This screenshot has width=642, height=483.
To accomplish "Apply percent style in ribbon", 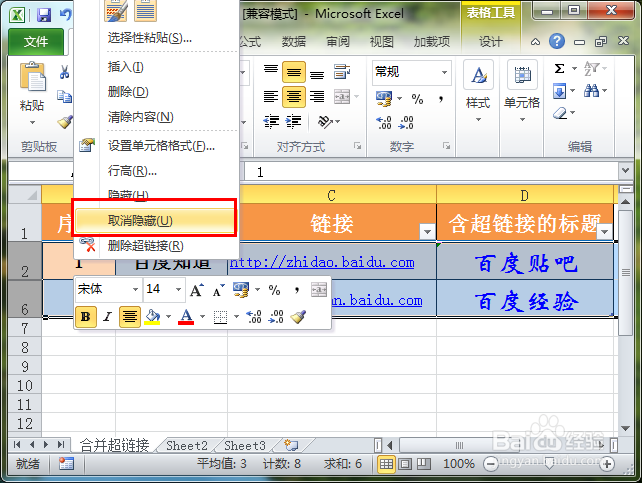I will (x=417, y=99).
